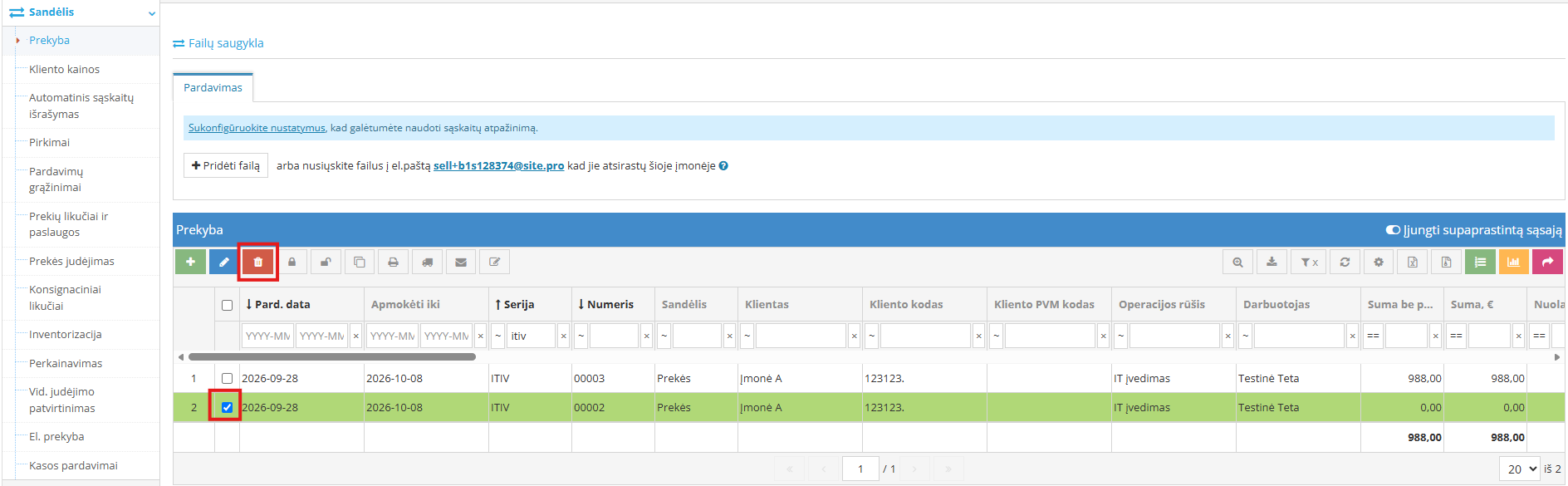This screenshot has width=1568, height=486.
Task: Click the pencil-in-square quick edit icon
Action: [x=494, y=262]
